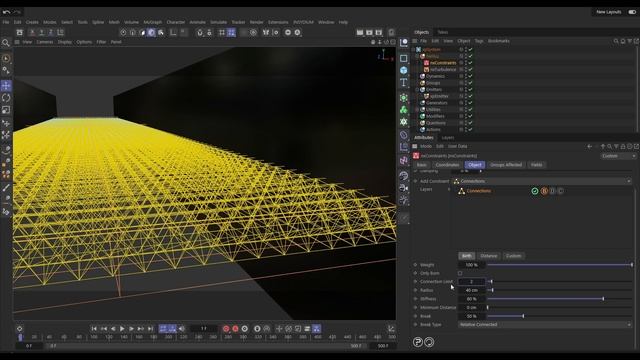
Task: Click the Weight slider track
Action: tap(560, 265)
